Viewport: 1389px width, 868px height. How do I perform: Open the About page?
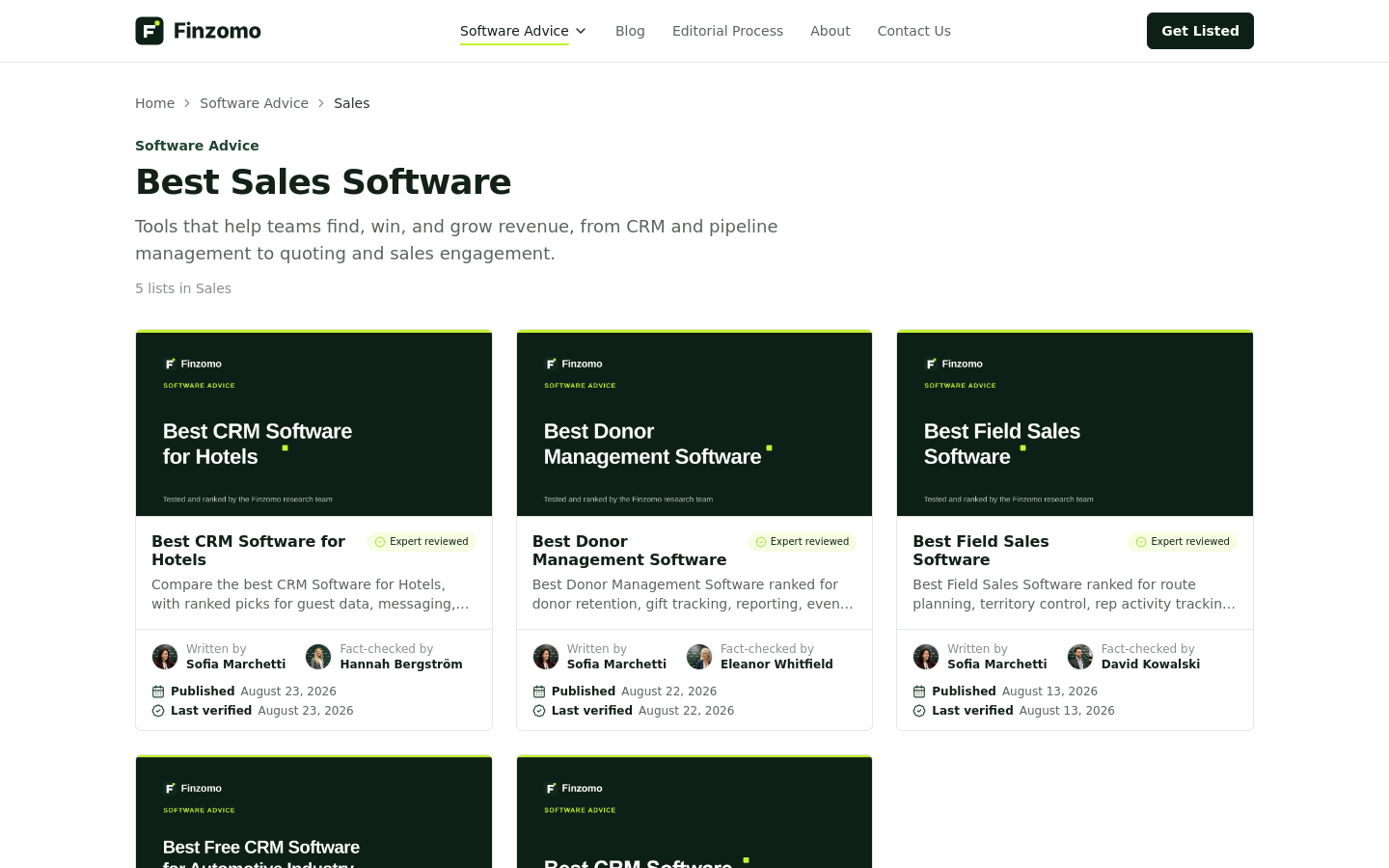(830, 31)
